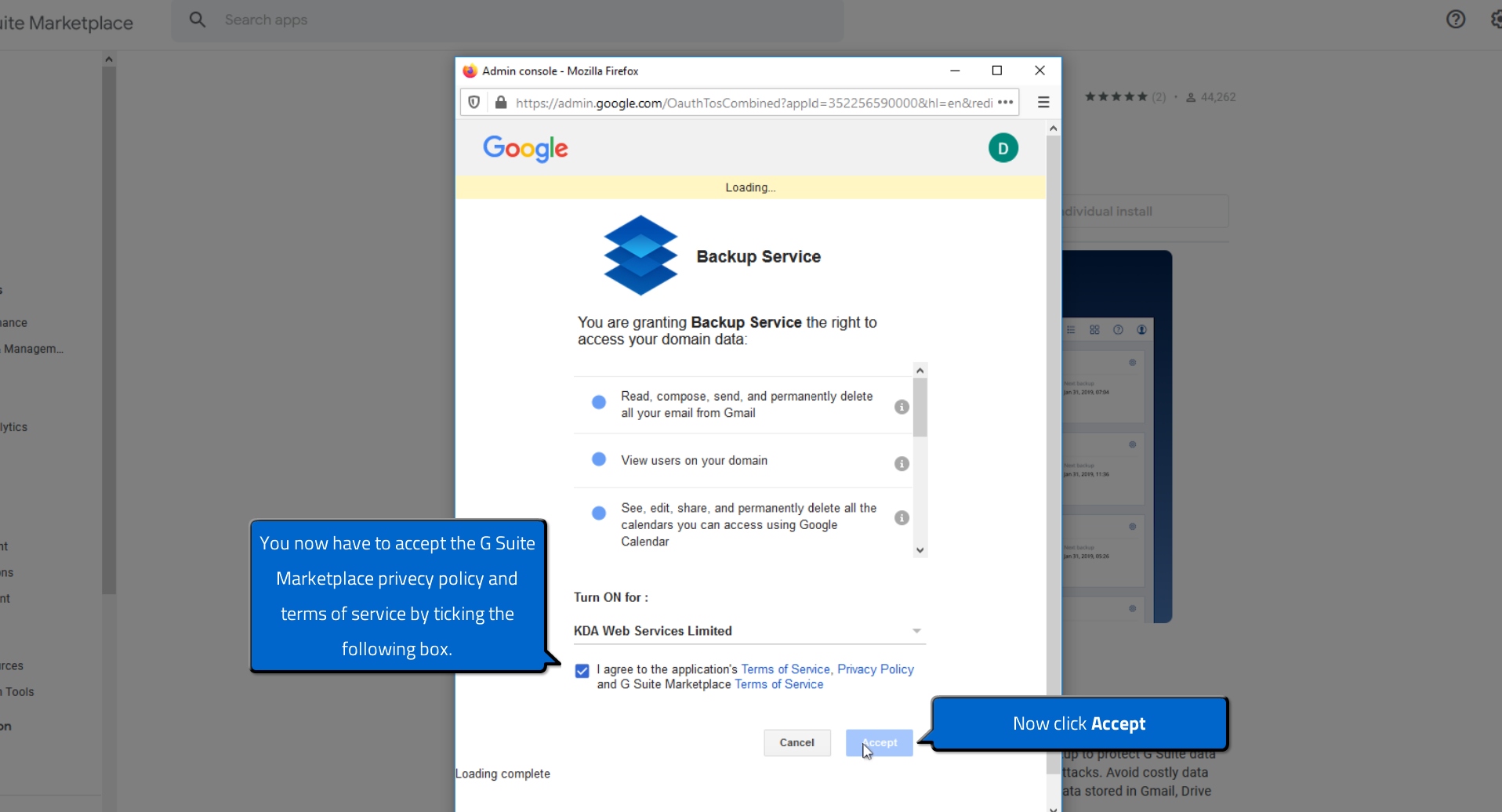Open the Firefox hamburger menu
Viewport: 1502px width, 812px height.
(x=1043, y=103)
